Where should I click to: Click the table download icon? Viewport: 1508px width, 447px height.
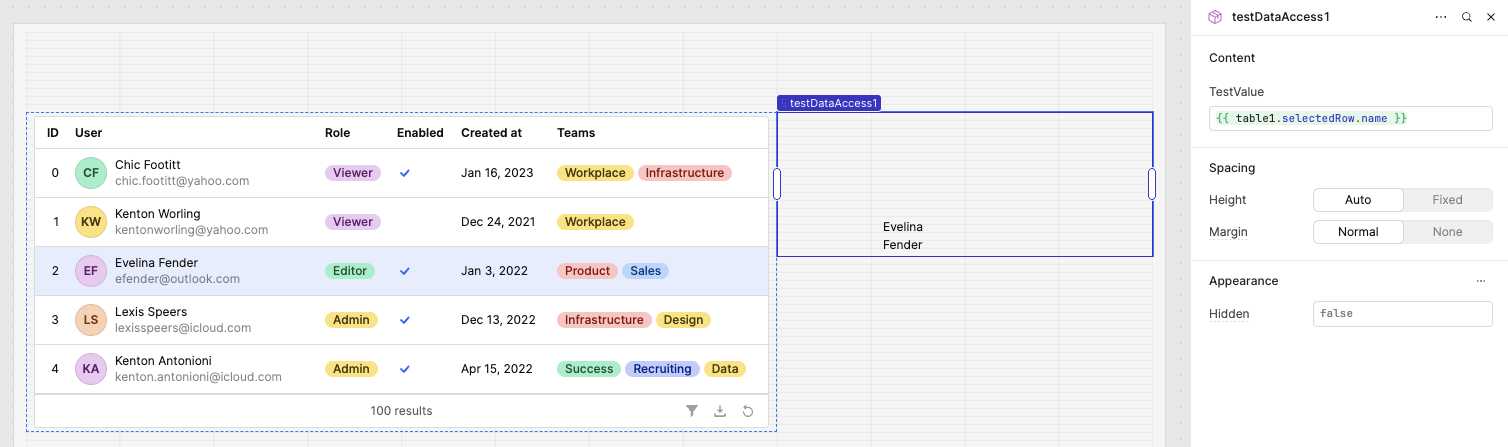click(x=720, y=411)
